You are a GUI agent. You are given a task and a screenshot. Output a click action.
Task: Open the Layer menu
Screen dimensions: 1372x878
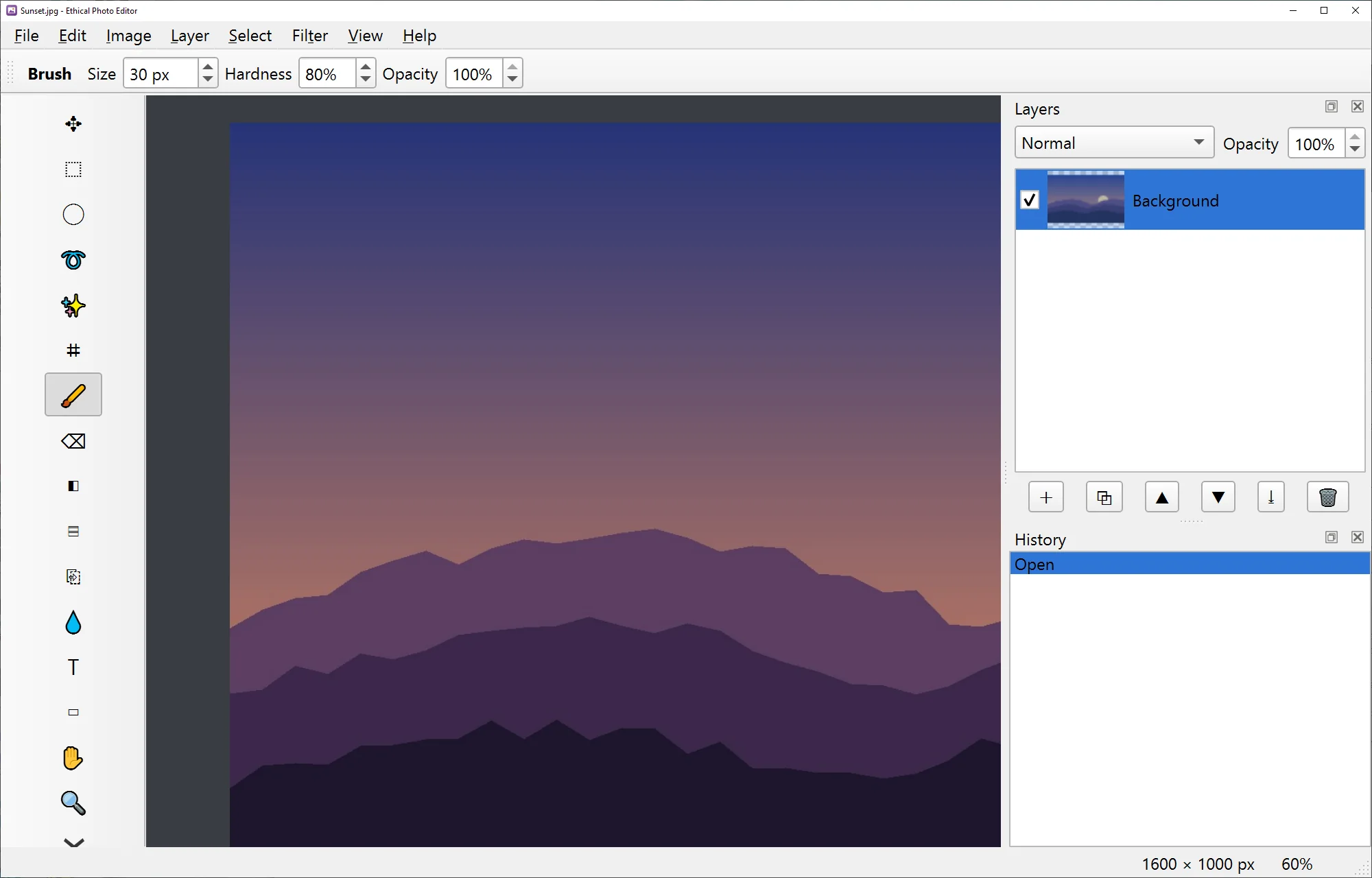point(189,36)
